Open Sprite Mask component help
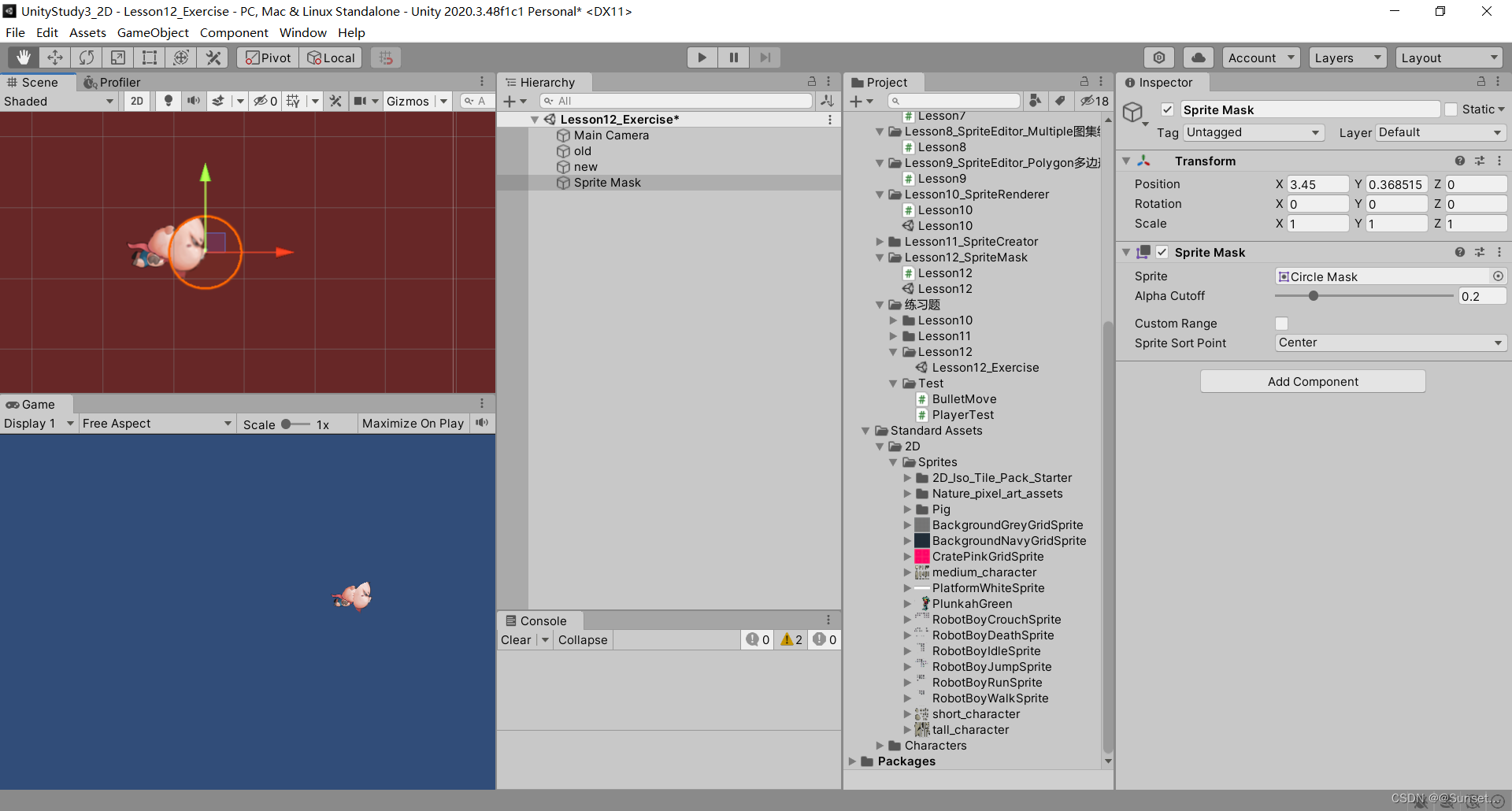The image size is (1512, 811). pos(1460,252)
